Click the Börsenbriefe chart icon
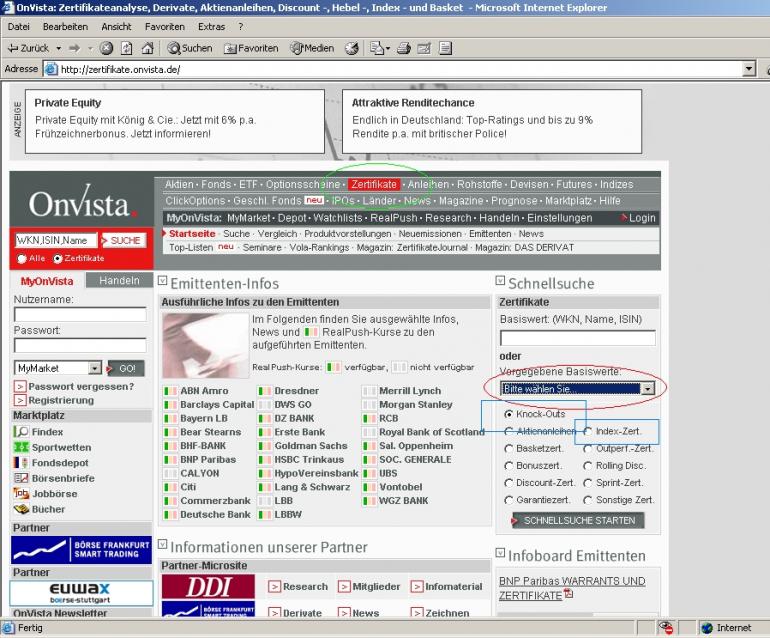This screenshot has height=638, width=770. coord(21,478)
